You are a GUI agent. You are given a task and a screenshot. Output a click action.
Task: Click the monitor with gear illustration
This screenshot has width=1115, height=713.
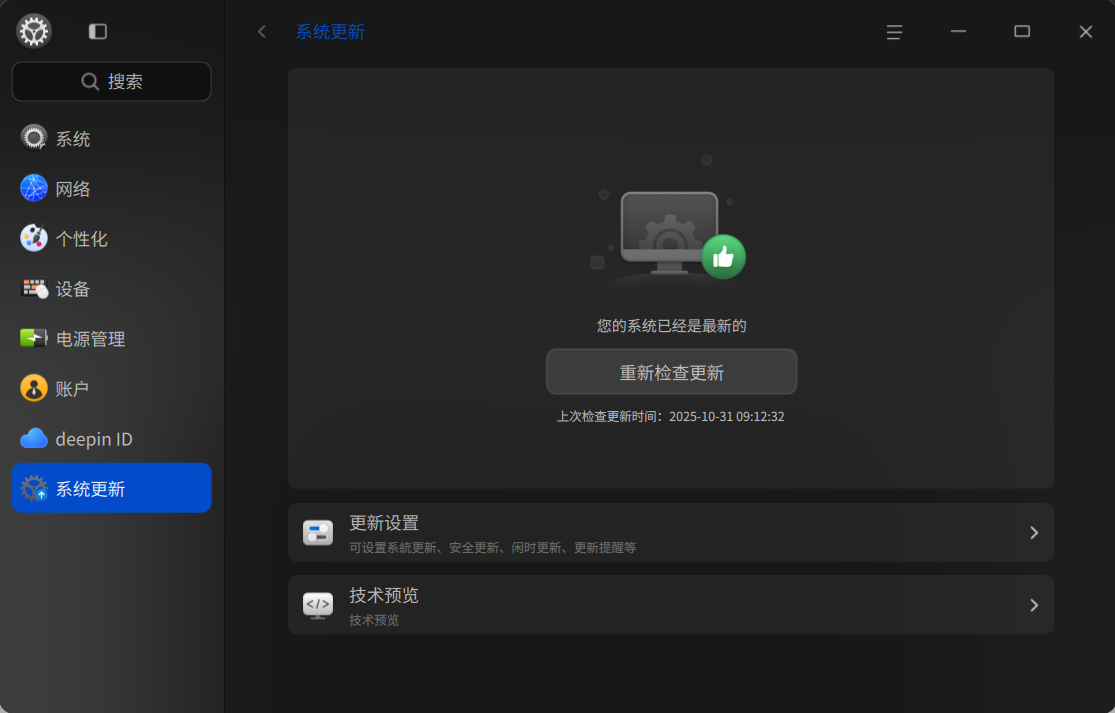pos(669,232)
